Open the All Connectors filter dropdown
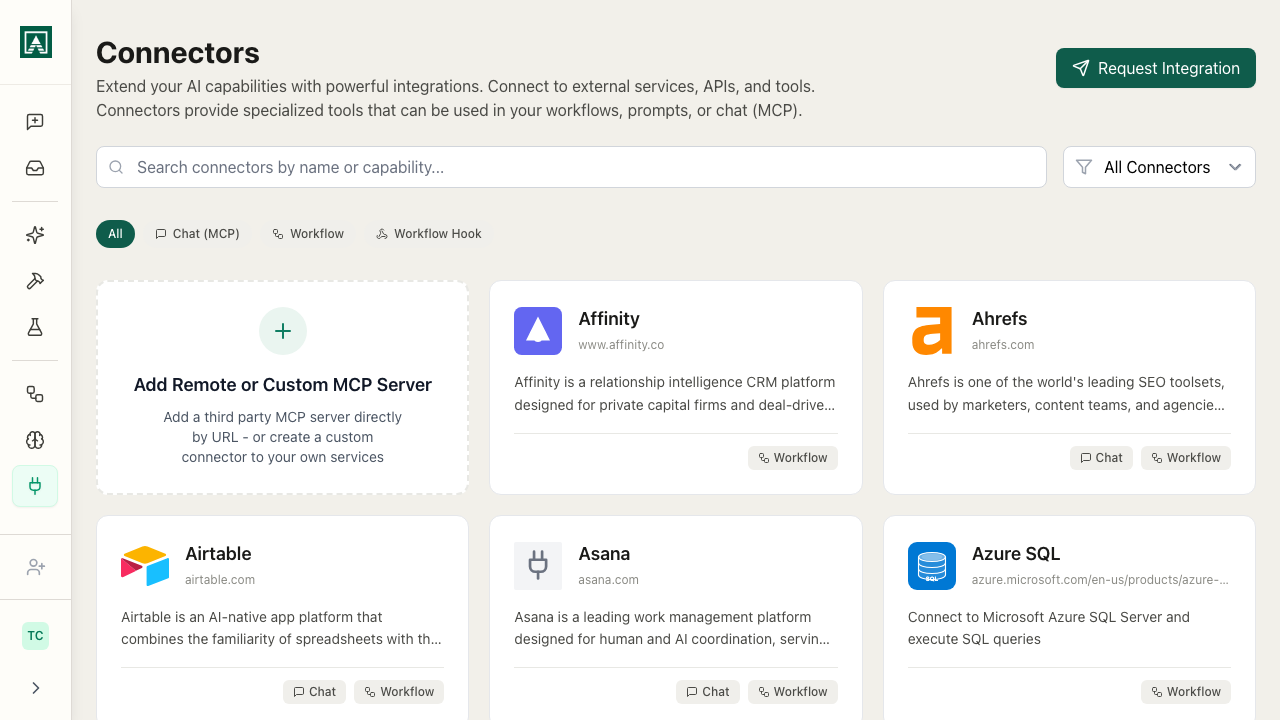1280x720 pixels. coord(1159,167)
